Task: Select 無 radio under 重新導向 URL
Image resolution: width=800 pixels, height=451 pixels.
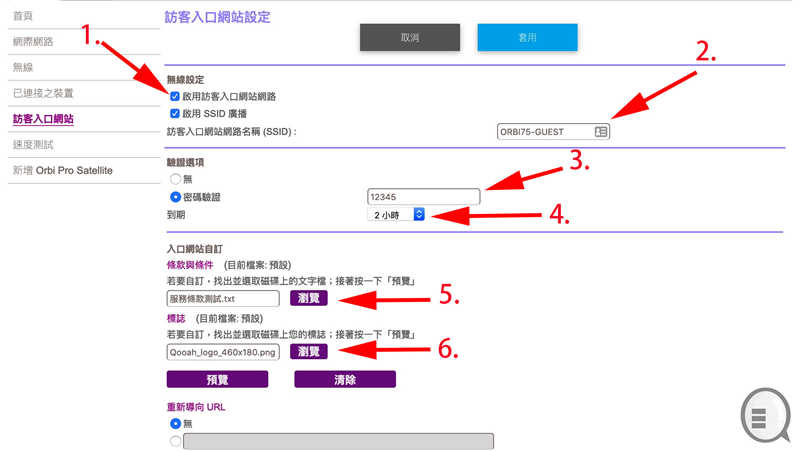Action: point(176,423)
